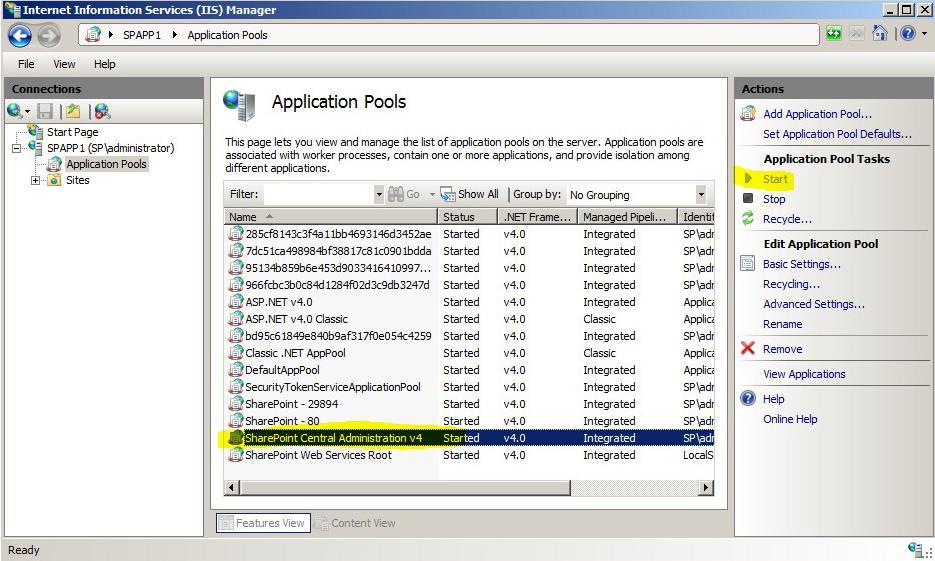
Task: Click the green Recycle arrows icon
Action: 748,218
